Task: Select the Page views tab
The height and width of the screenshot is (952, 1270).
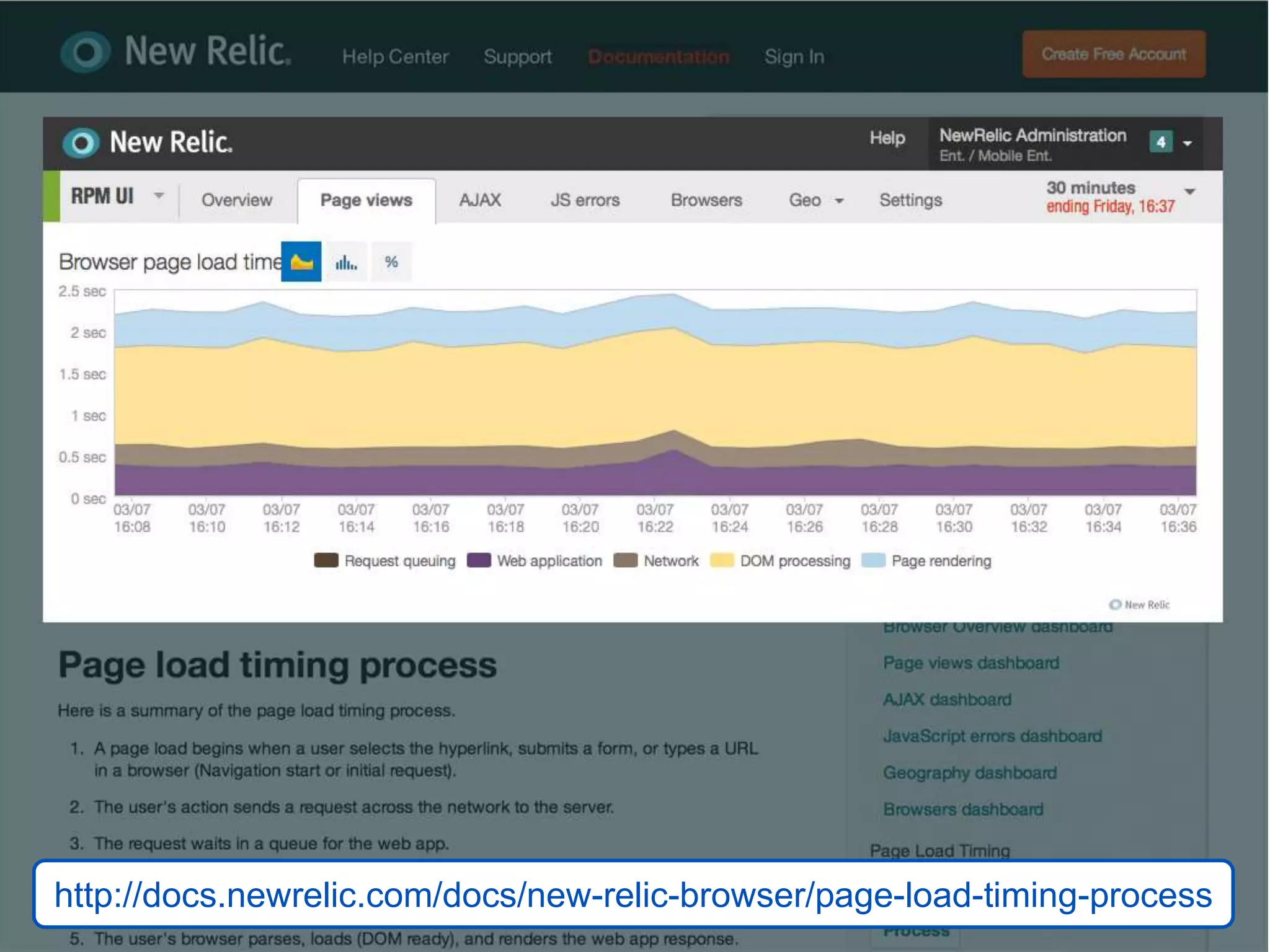Action: tap(366, 201)
